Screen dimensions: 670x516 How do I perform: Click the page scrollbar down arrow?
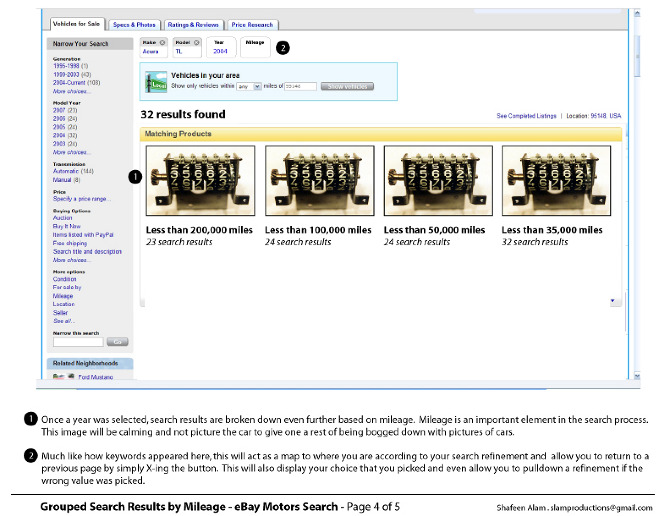tap(637, 376)
